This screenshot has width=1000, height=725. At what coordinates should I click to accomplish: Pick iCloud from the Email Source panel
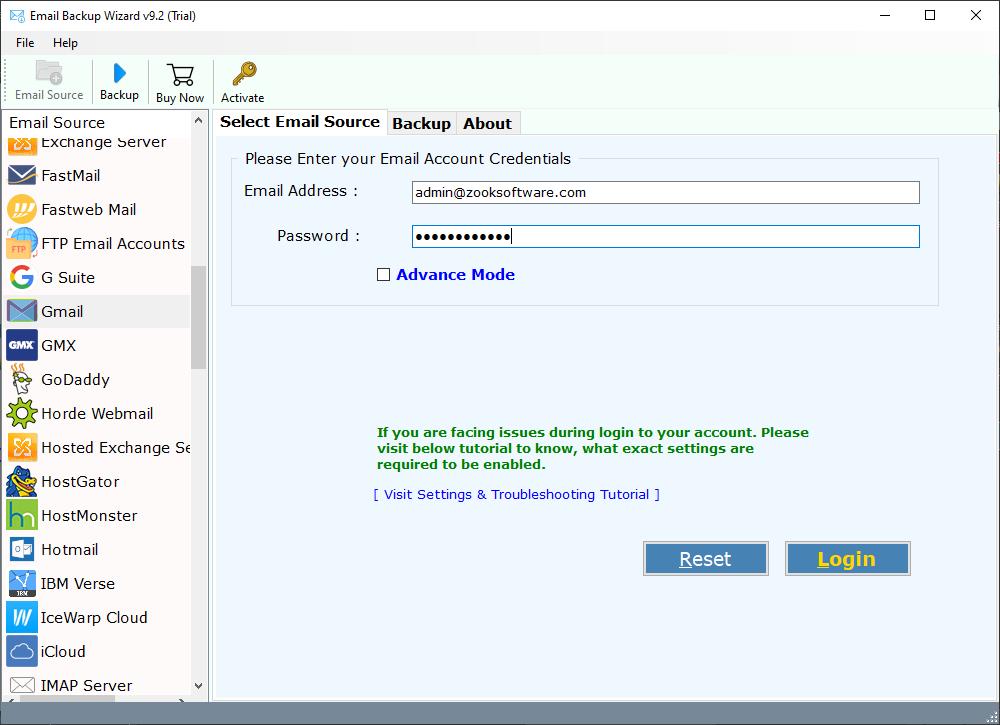(62, 651)
